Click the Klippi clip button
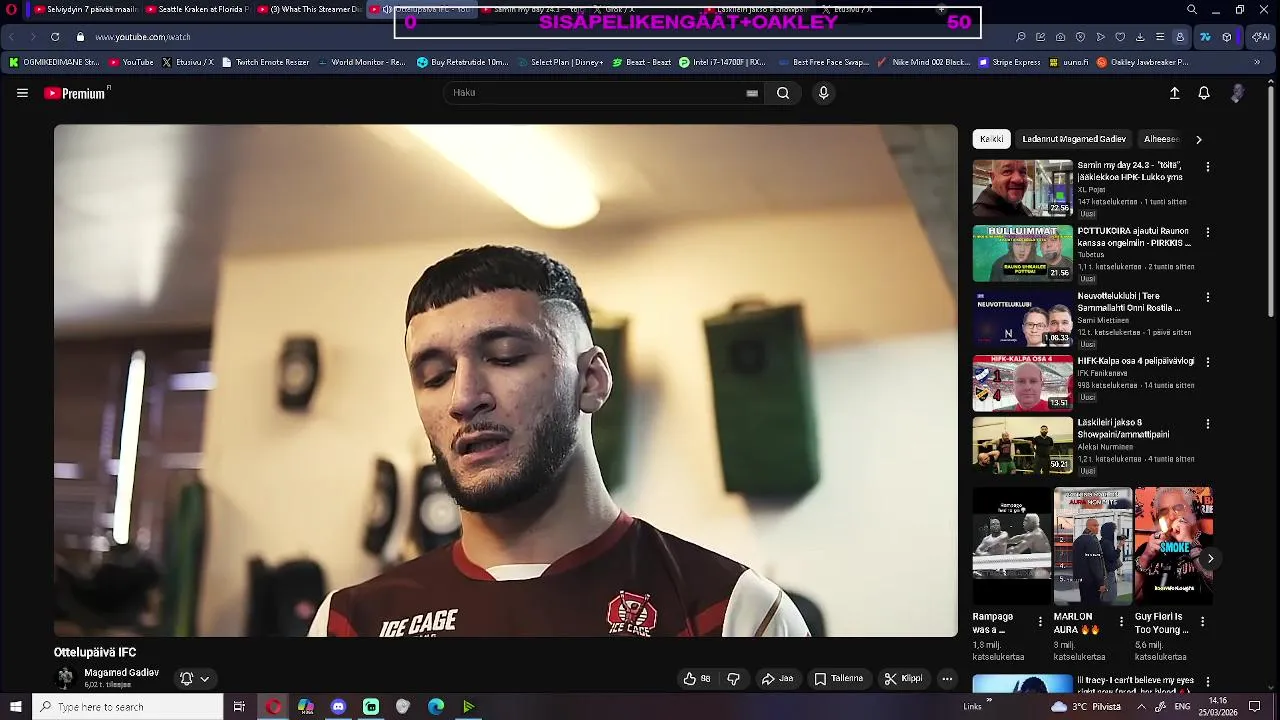The height and width of the screenshot is (720, 1280). click(903, 679)
